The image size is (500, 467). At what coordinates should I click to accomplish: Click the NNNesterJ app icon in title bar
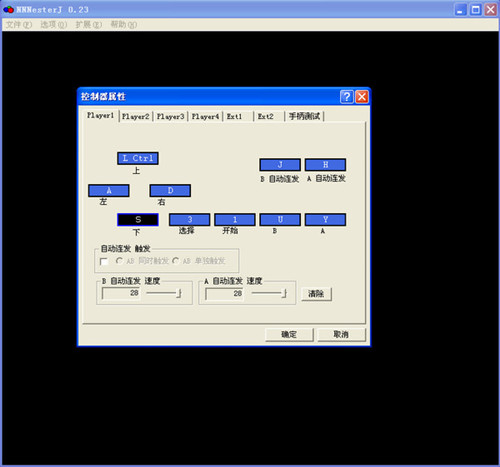8,10
